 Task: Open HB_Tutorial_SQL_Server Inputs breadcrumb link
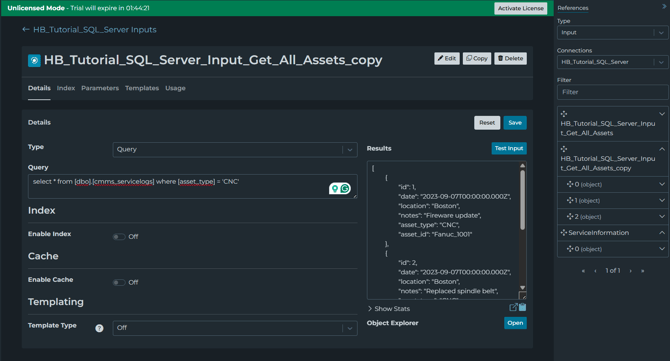click(95, 29)
